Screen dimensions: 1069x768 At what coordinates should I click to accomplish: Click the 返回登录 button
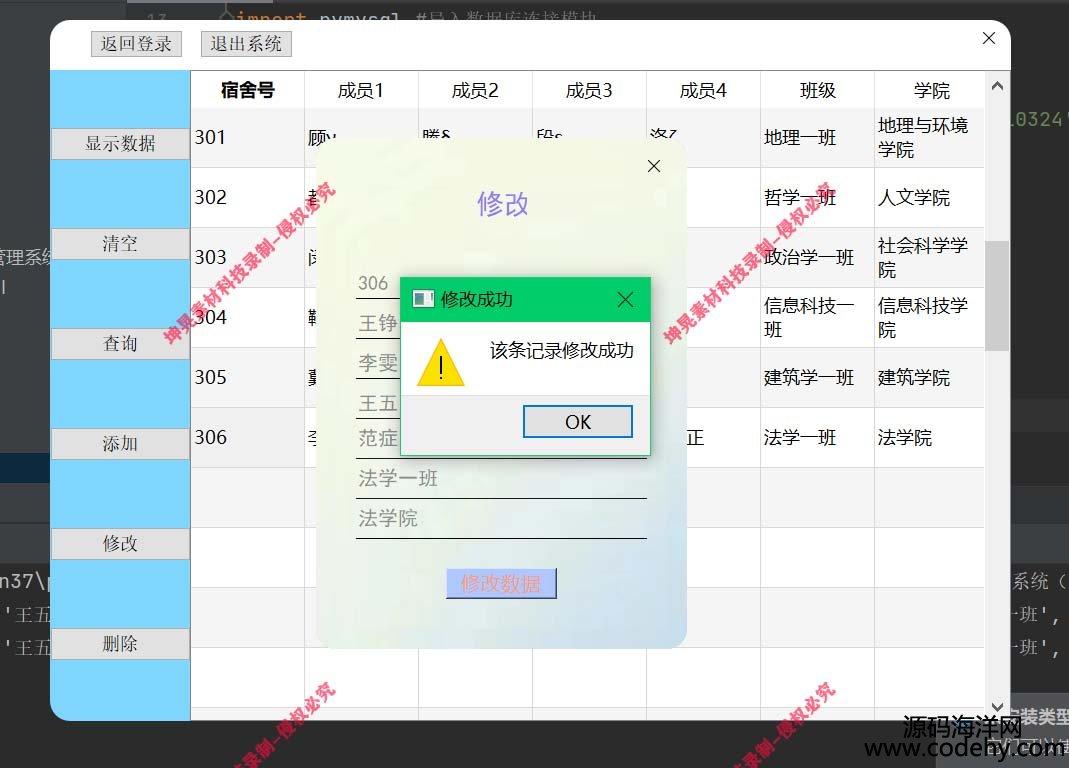coord(136,44)
